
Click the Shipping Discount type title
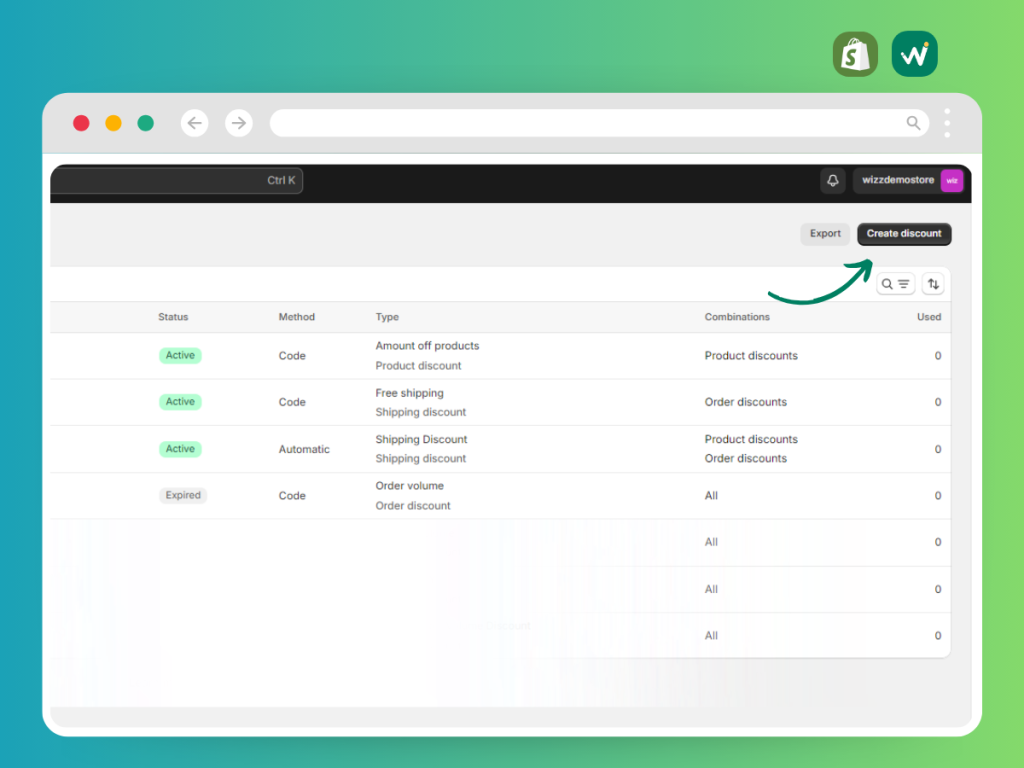tap(421, 439)
